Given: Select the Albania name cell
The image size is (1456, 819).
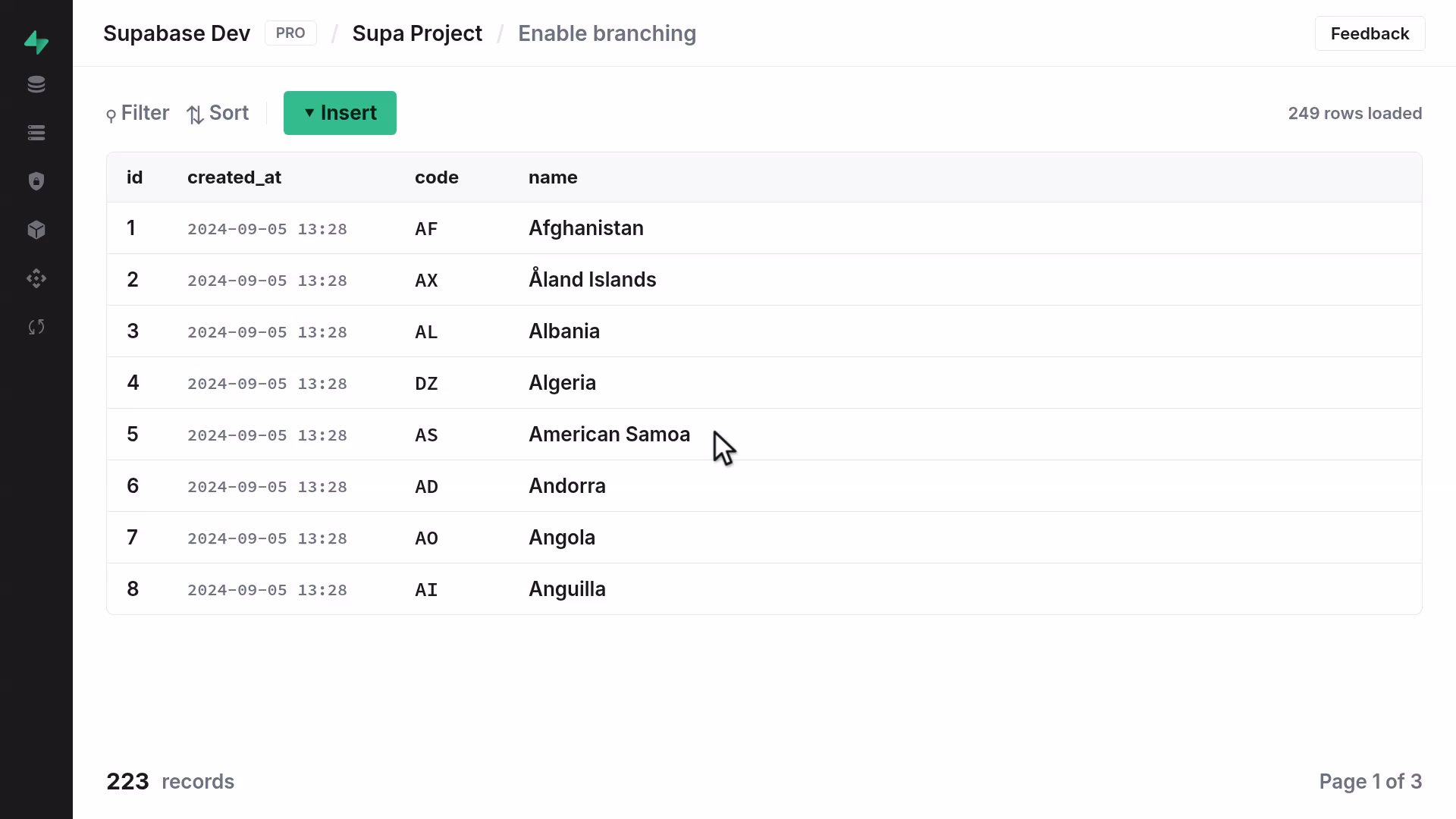Looking at the screenshot, I should pos(564,331).
